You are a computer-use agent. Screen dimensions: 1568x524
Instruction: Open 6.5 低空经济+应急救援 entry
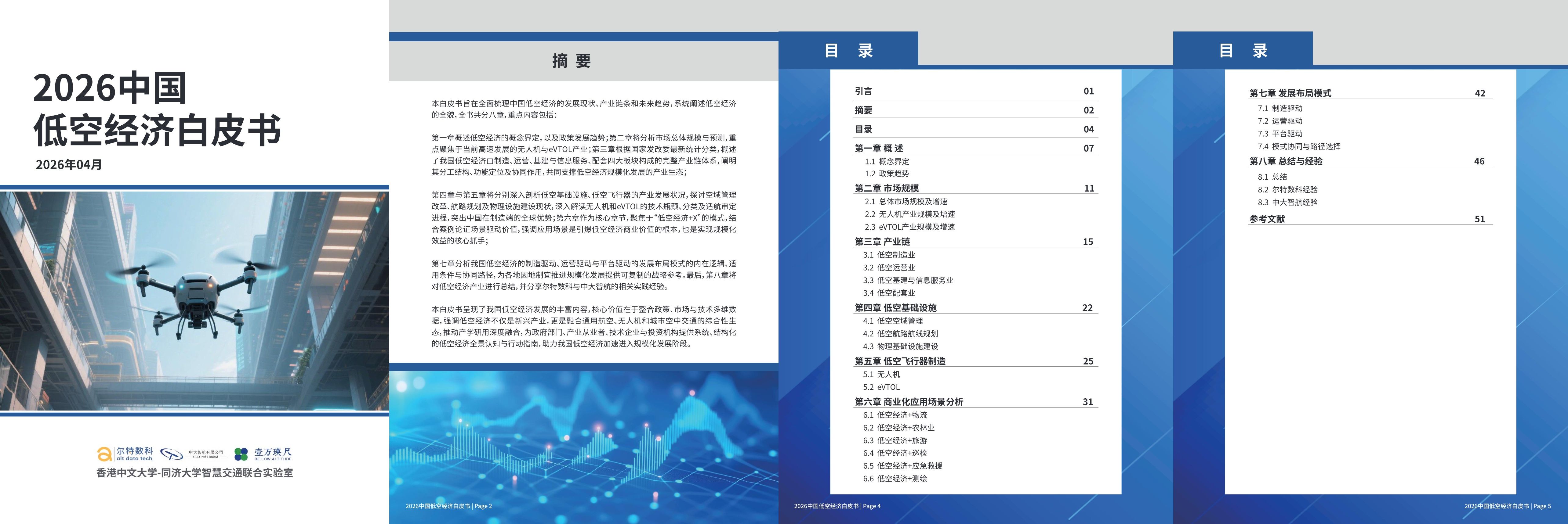coord(903,466)
